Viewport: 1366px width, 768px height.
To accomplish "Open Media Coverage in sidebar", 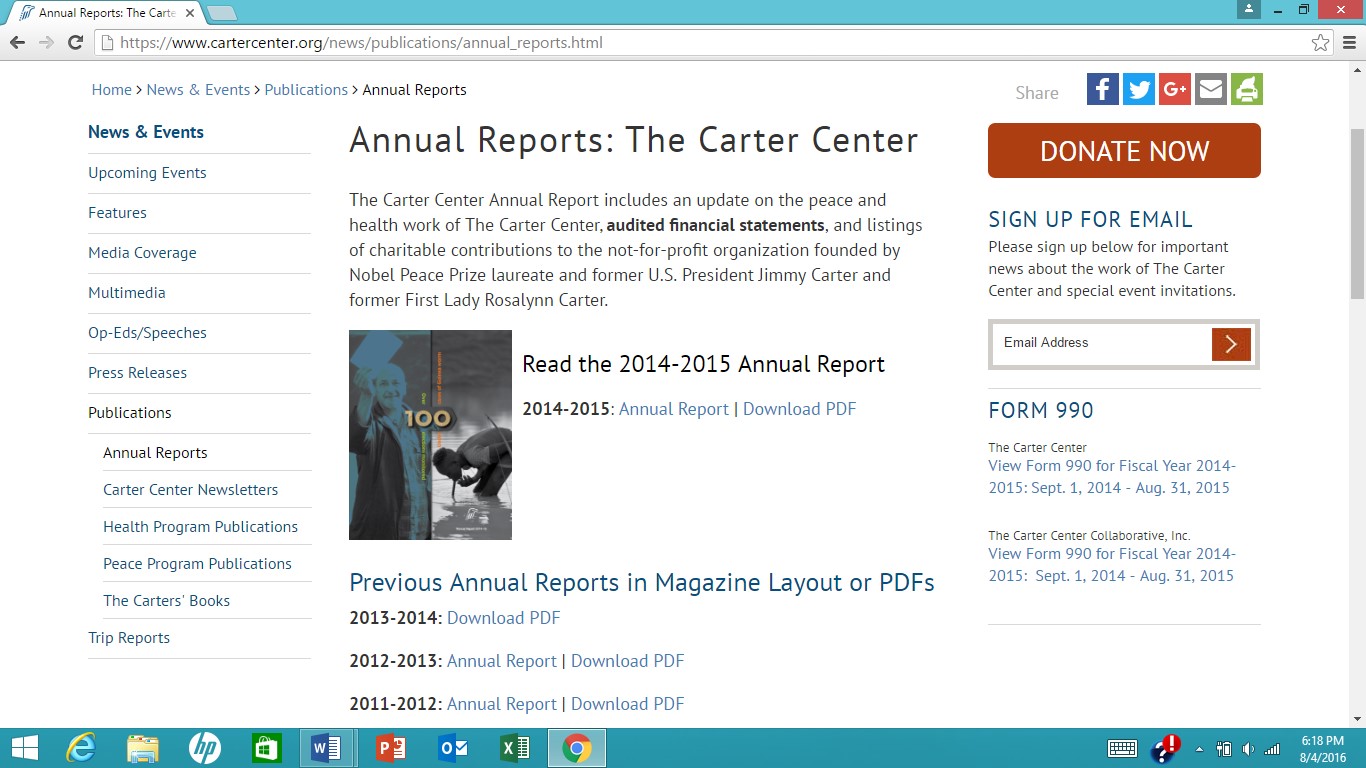I will 142,253.
